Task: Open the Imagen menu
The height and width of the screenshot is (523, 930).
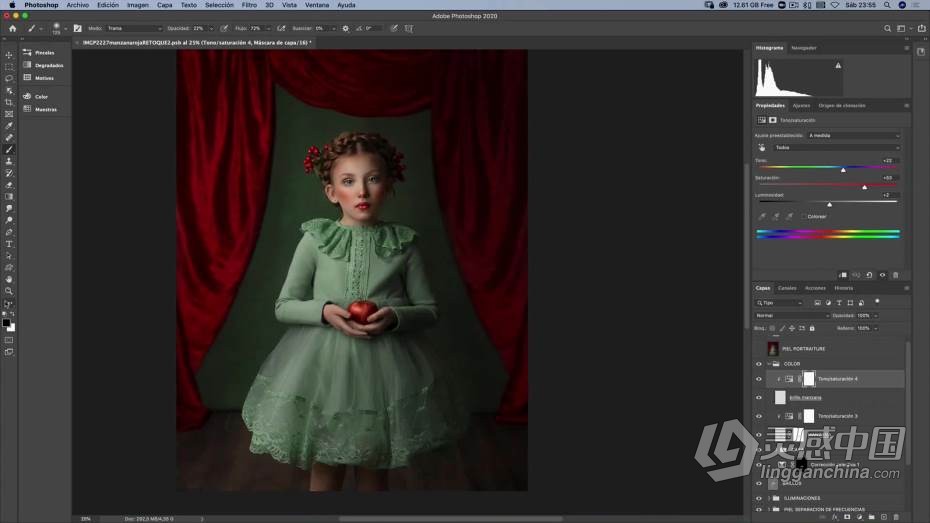Action: point(138,5)
